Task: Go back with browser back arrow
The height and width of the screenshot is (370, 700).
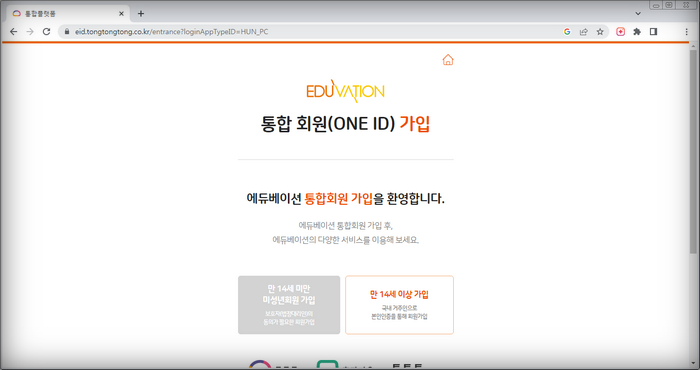Action: (x=13, y=32)
